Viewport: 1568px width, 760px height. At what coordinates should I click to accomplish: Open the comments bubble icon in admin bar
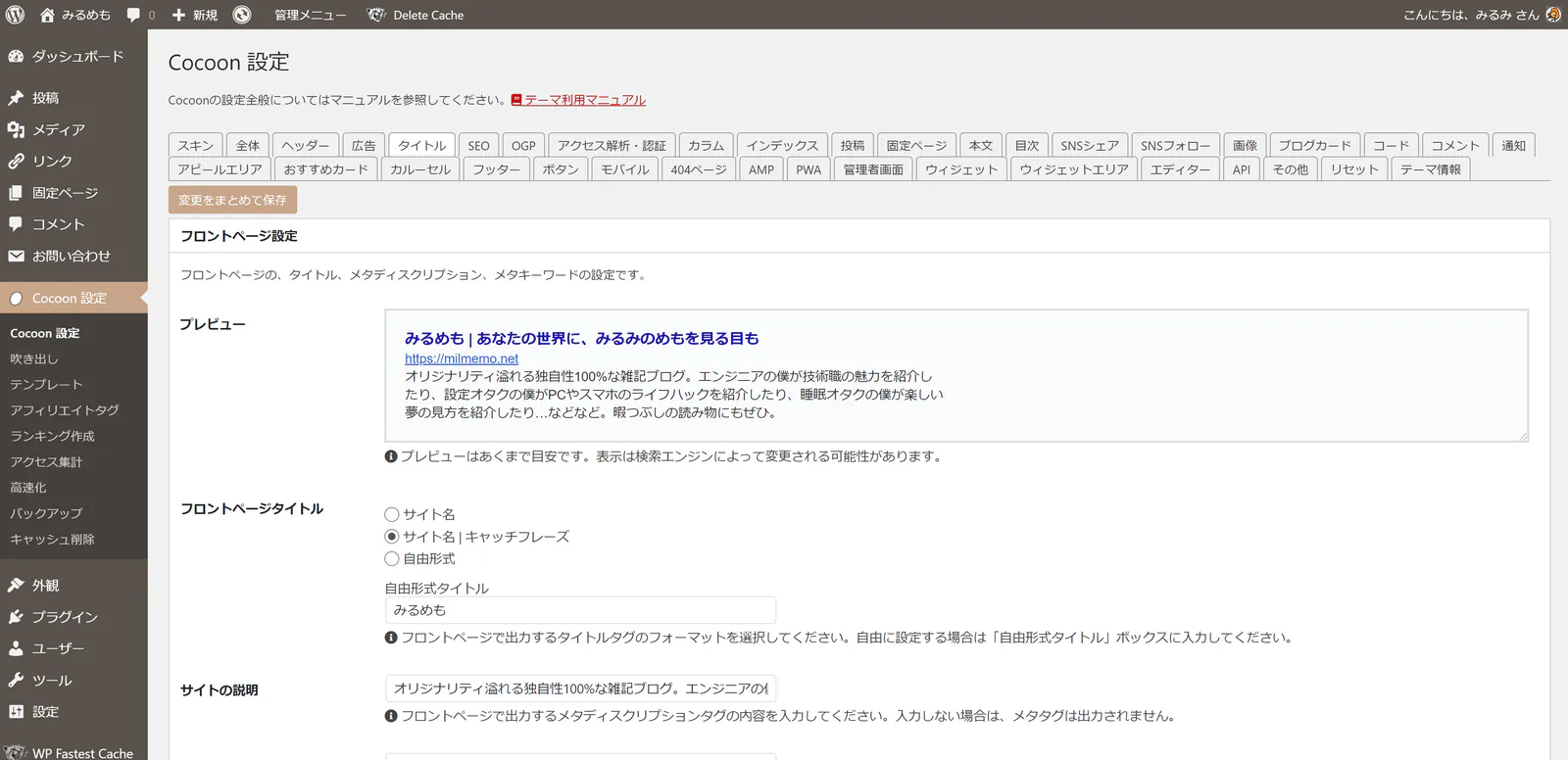pos(134,15)
